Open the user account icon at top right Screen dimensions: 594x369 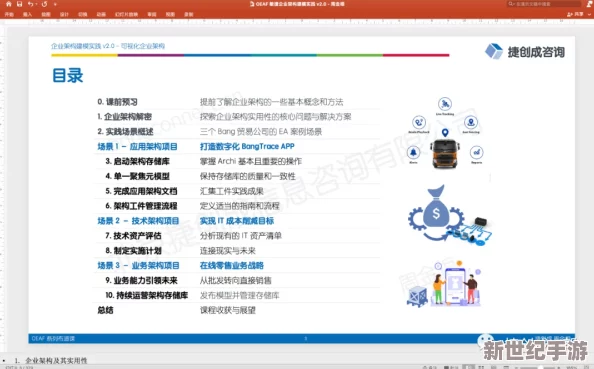[589, 4]
